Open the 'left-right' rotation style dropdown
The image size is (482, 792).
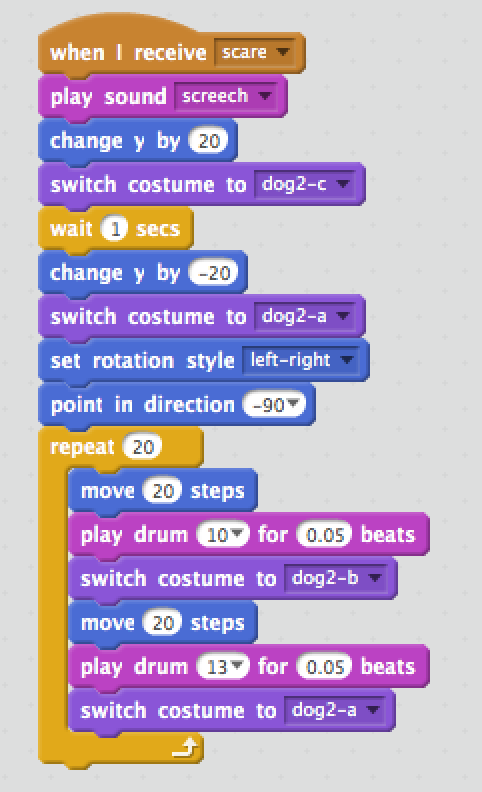(x=301, y=360)
